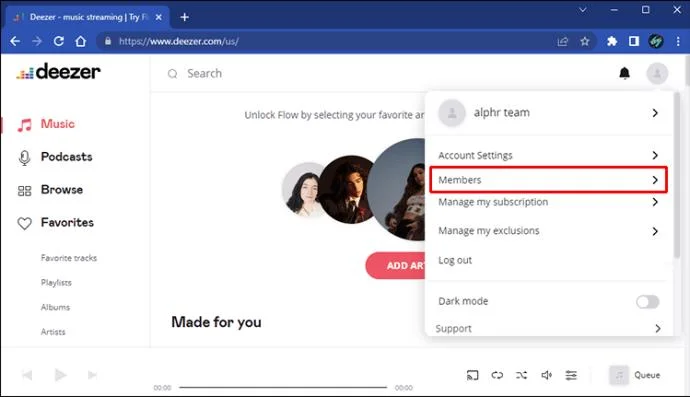This screenshot has height=397, width=690.
Task: Reload the page
Action: tap(59, 41)
